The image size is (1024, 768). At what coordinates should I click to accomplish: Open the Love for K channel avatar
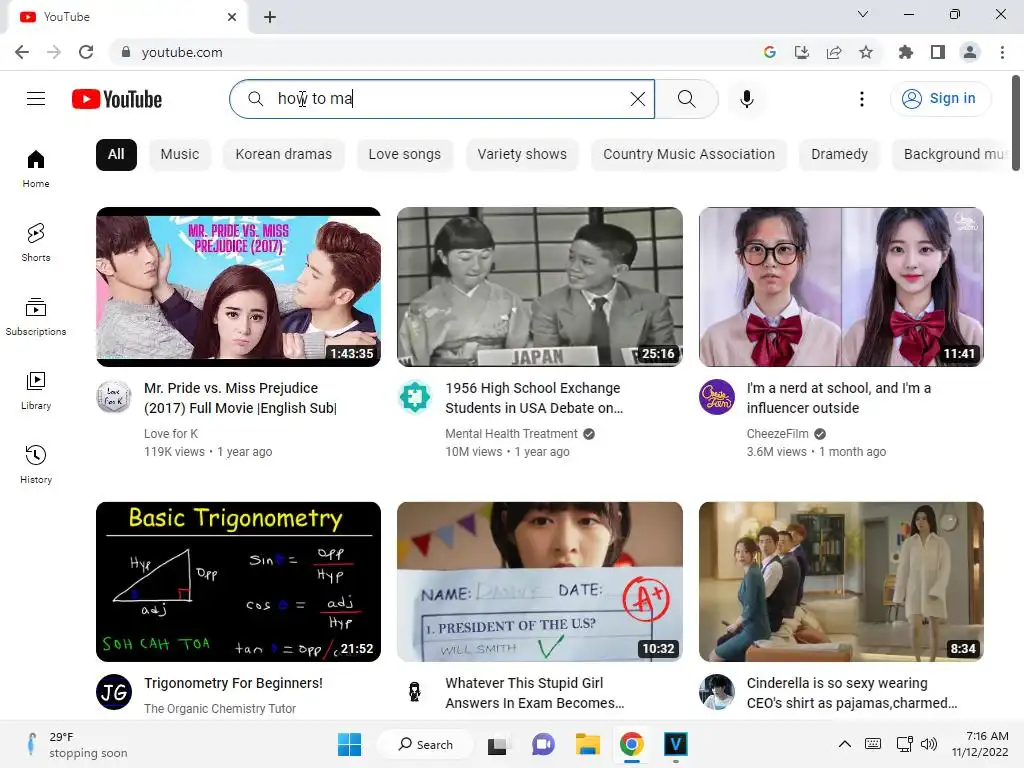[x=114, y=396]
